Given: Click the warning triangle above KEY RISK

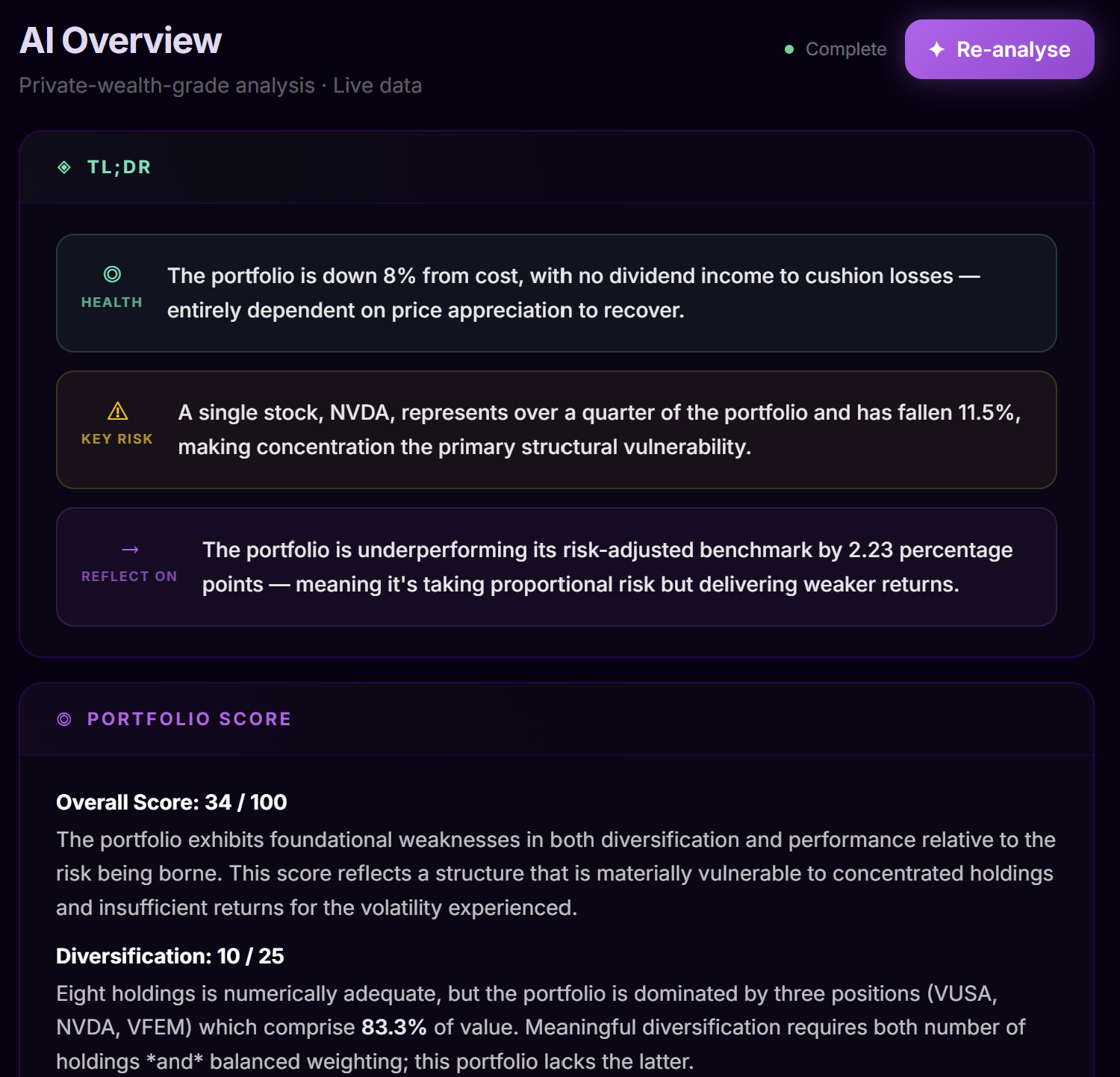Looking at the screenshot, I should point(117,411).
